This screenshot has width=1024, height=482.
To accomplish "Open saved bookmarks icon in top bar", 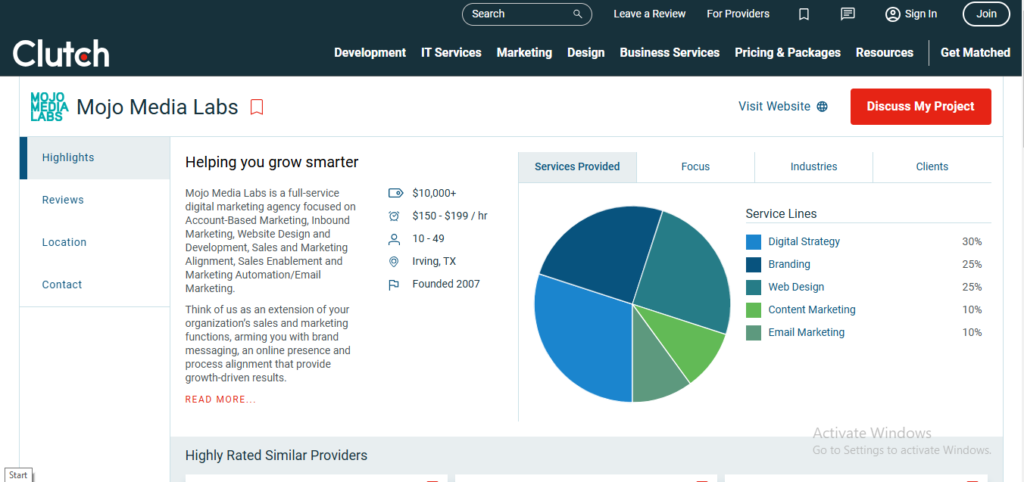I will 804,14.
